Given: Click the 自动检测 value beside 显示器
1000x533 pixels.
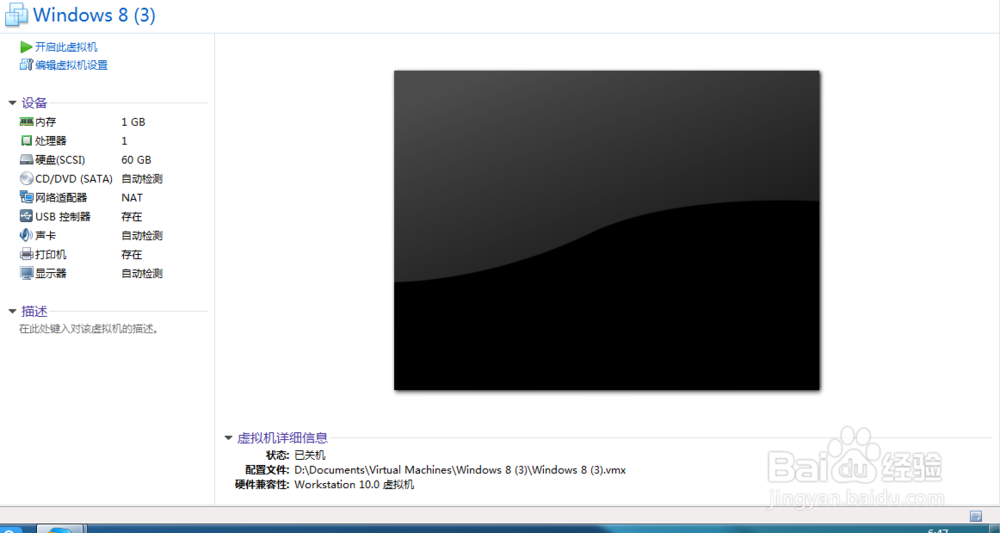Looking at the screenshot, I should [x=142, y=274].
